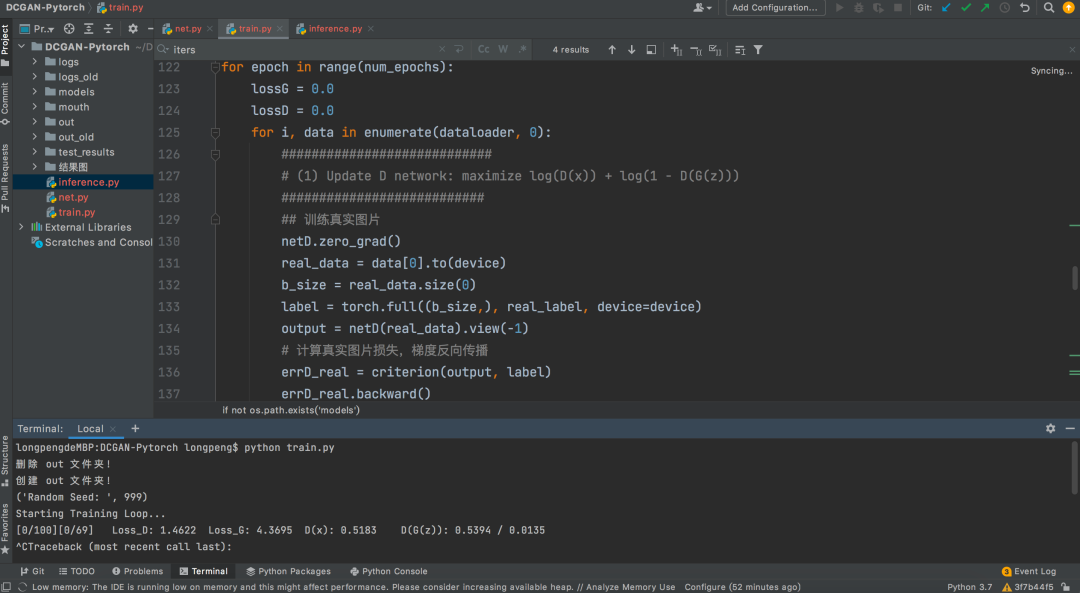
Task: Minimize the terminal panel with minus icon
Action: [x=1070, y=428]
